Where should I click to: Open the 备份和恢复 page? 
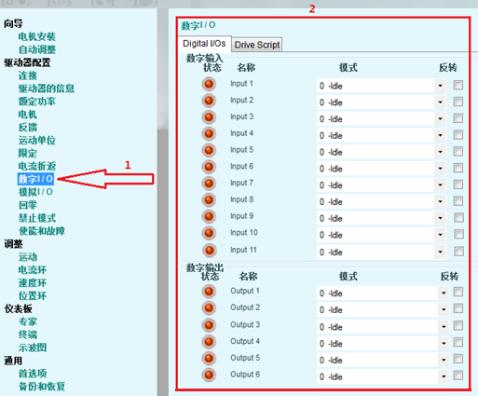(x=42, y=386)
